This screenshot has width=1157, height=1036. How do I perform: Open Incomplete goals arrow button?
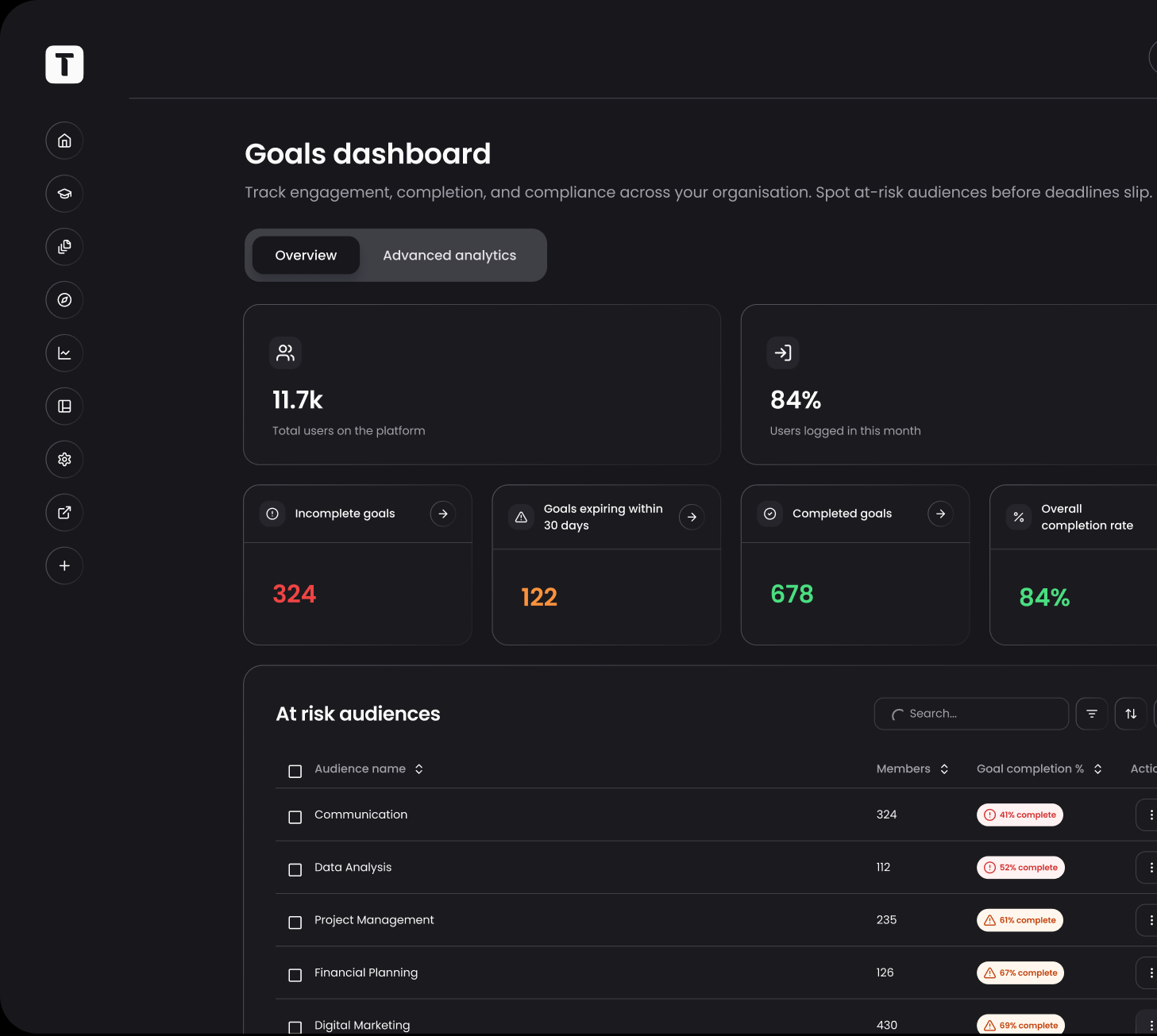coord(443,514)
